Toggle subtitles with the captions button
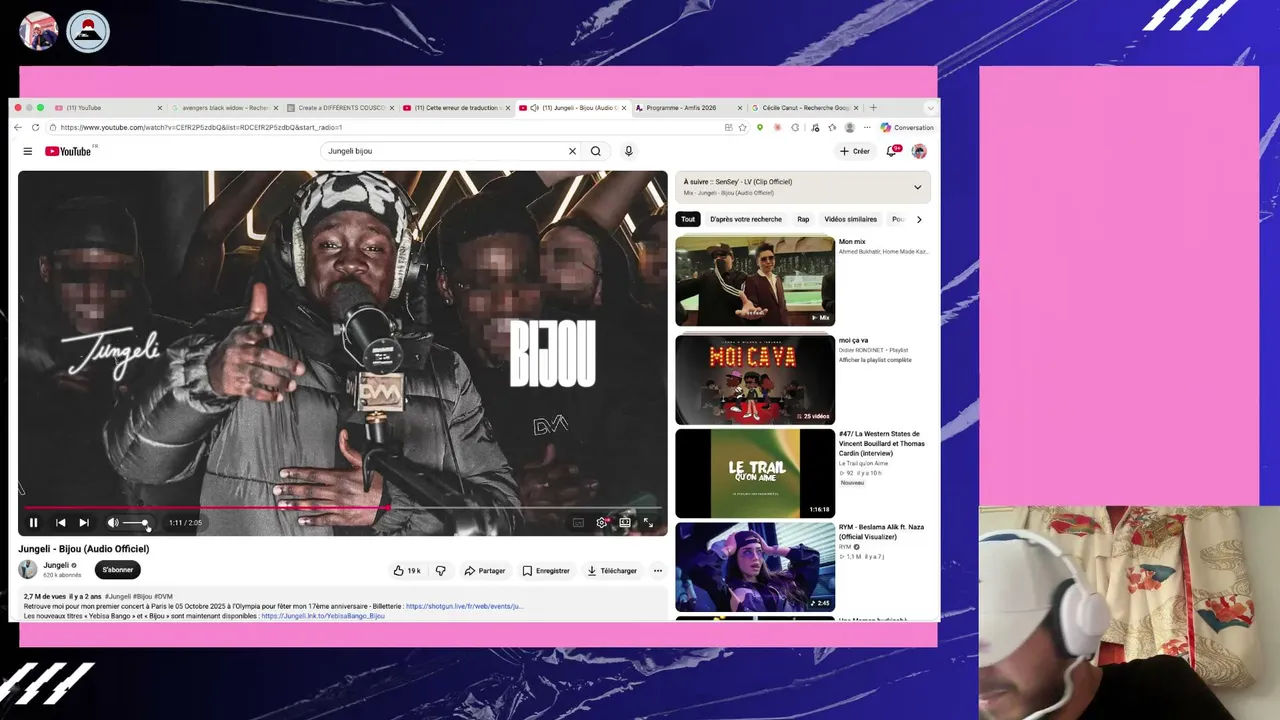This screenshot has width=1280, height=720. click(578, 522)
